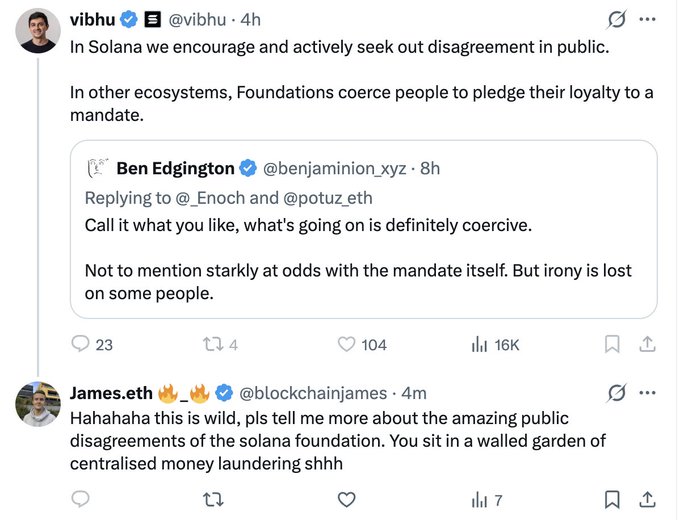Image resolution: width=680 pixels, height=520 pixels.
Task: Open the @vibhu profile handle
Action: tap(198, 19)
